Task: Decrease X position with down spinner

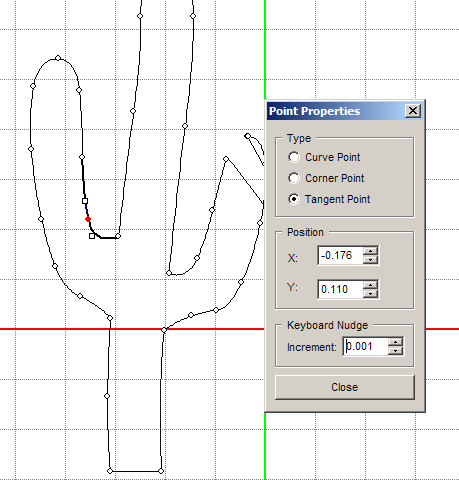Action: pyautogui.click(x=370, y=260)
